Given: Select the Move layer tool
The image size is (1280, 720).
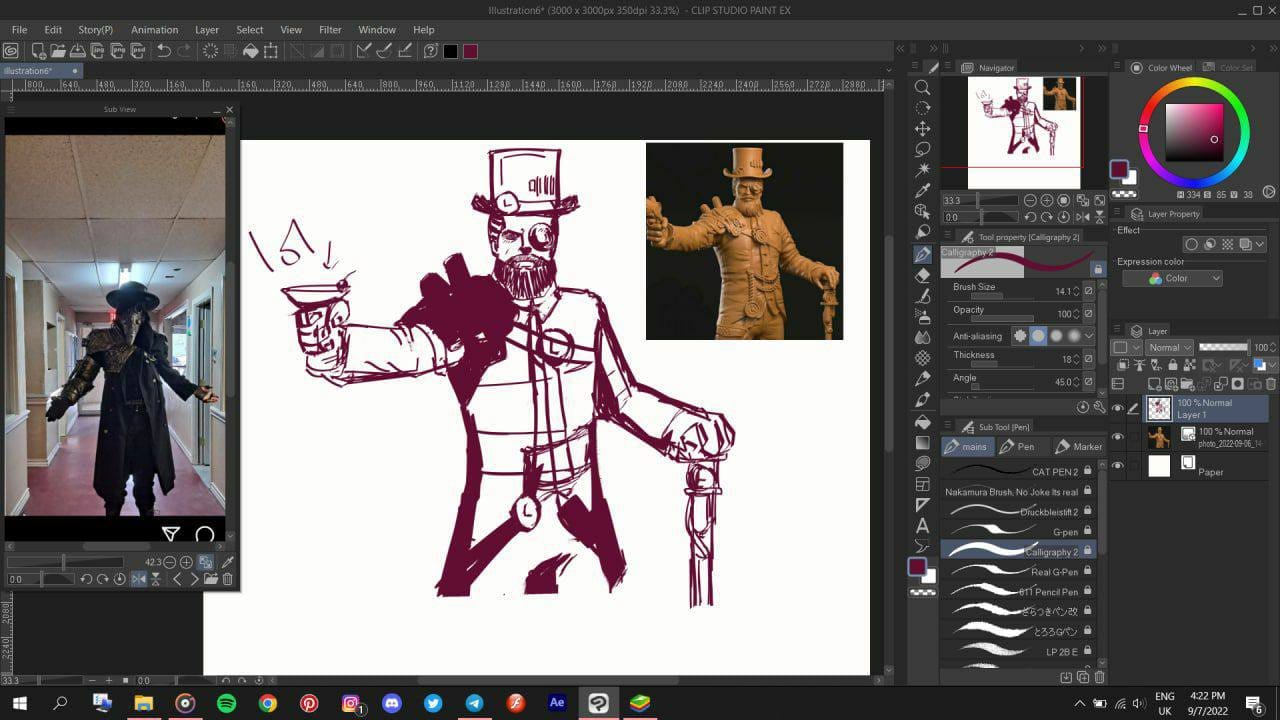Looking at the screenshot, I should coord(922,129).
